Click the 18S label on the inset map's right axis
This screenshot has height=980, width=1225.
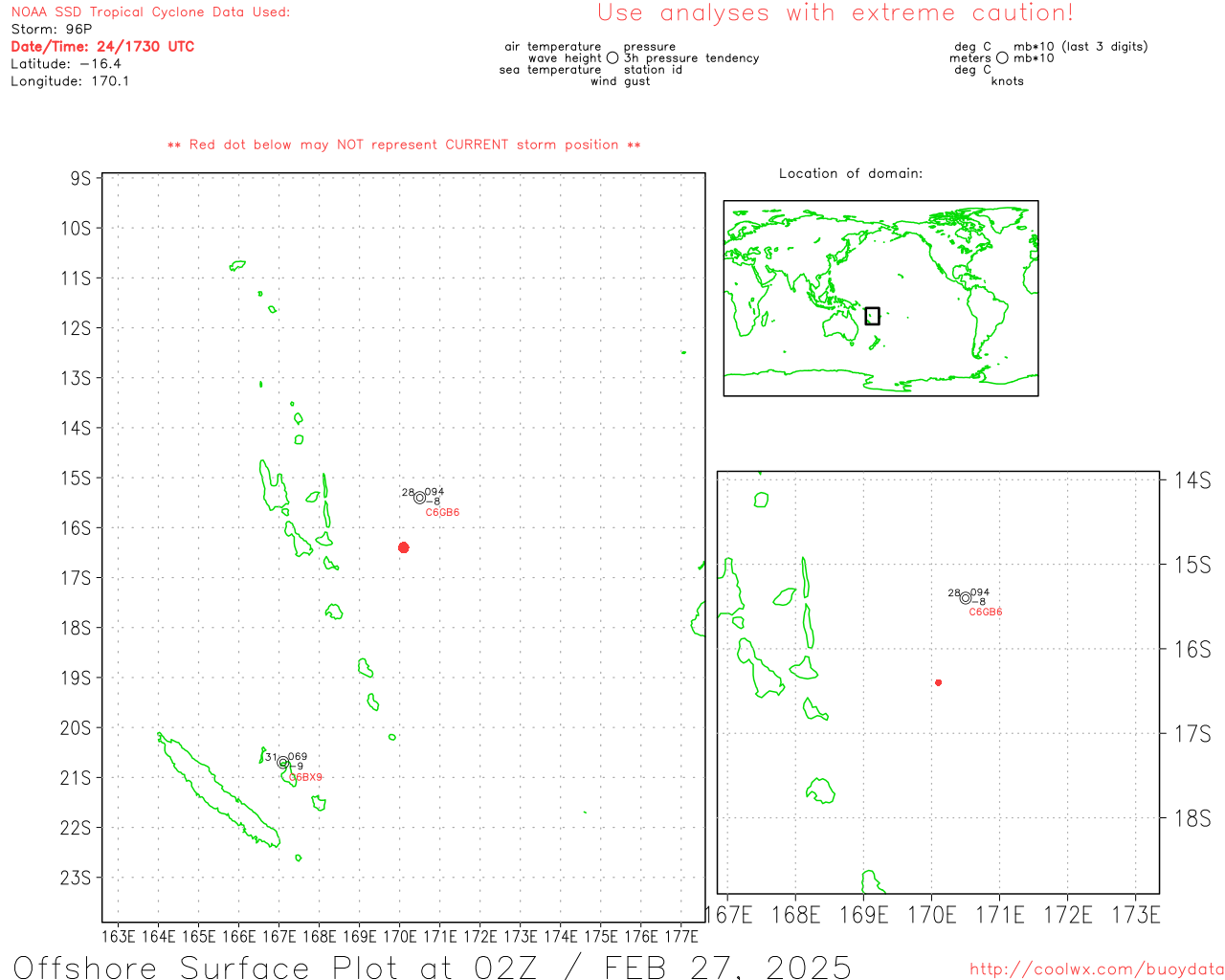pyautogui.click(x=1192, y=818)
